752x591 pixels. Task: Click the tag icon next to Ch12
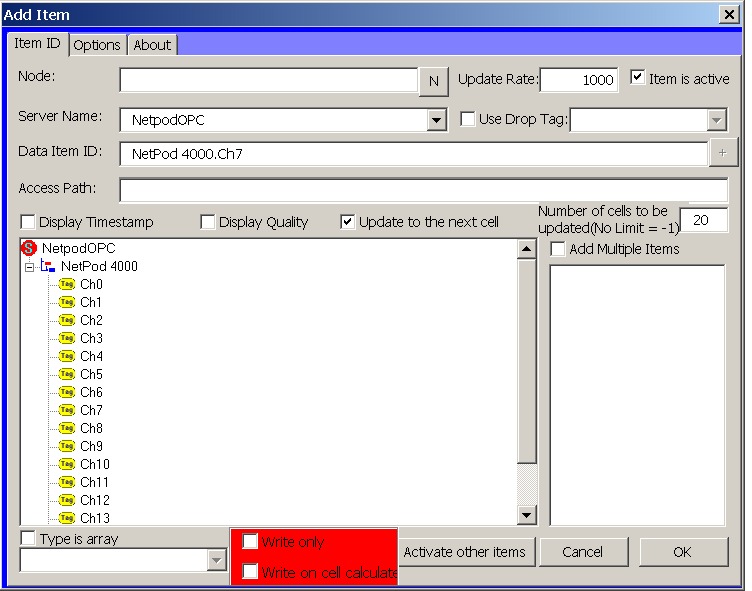coord(67,500)
